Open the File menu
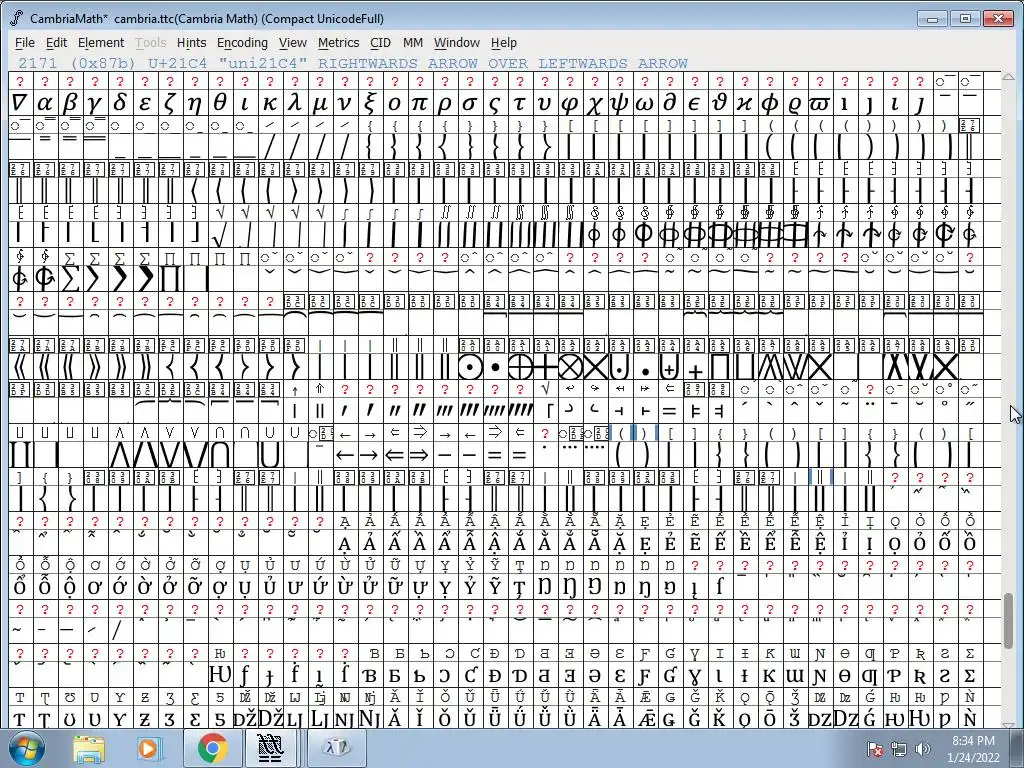 coord(24,42)
